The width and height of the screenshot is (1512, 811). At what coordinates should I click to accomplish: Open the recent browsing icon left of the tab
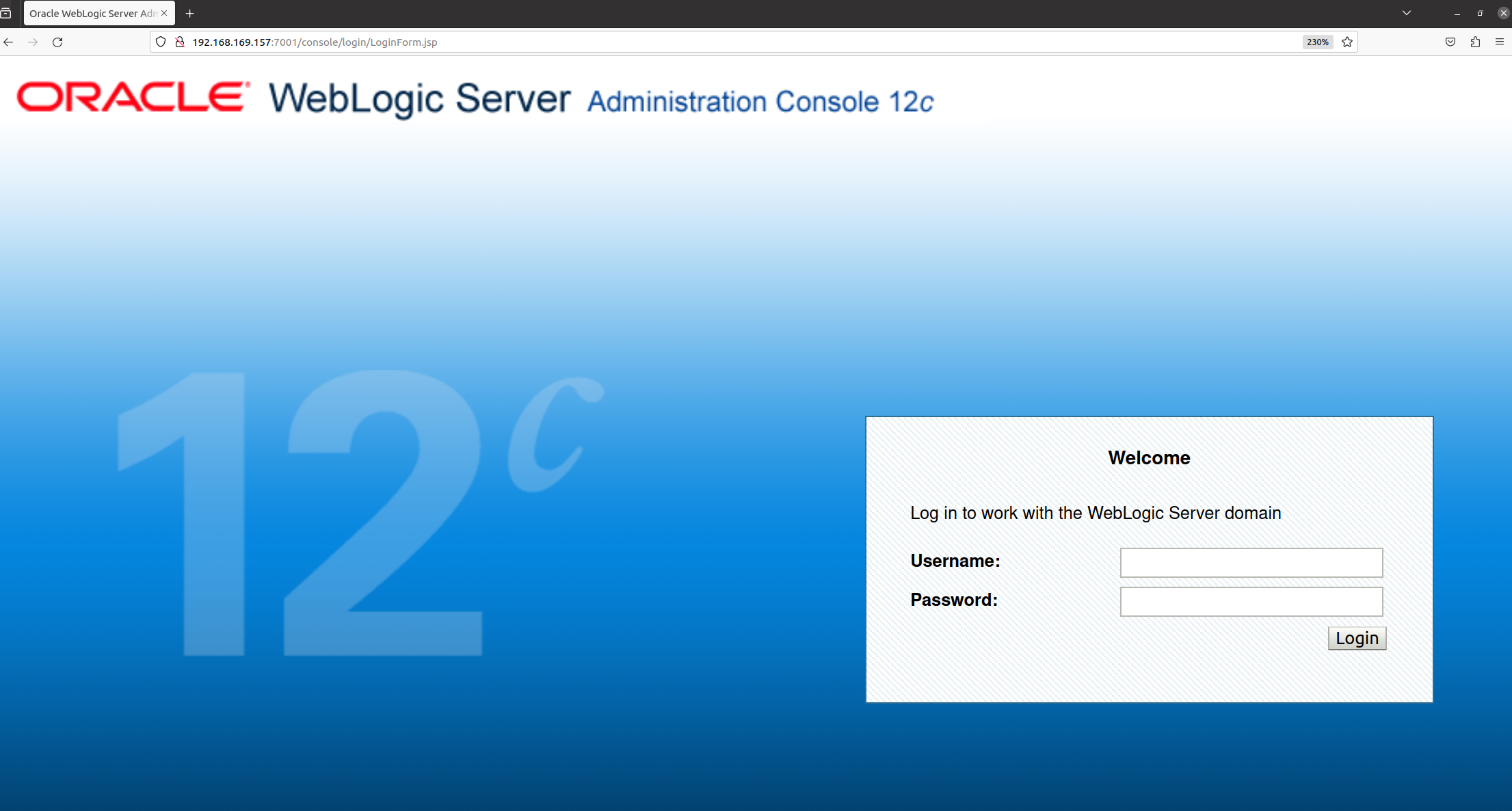tap(5, 13)
